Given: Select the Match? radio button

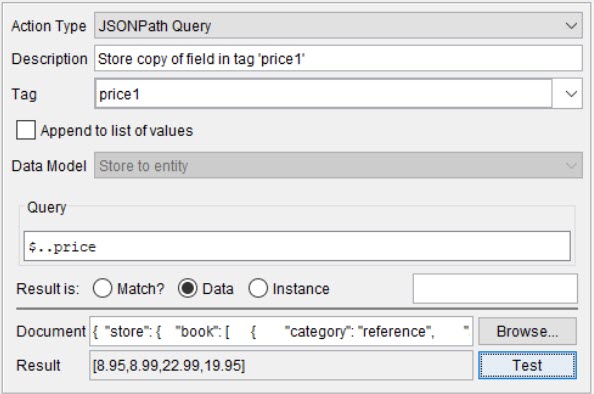Looking at the screenshot, I should tap(102, 288).
